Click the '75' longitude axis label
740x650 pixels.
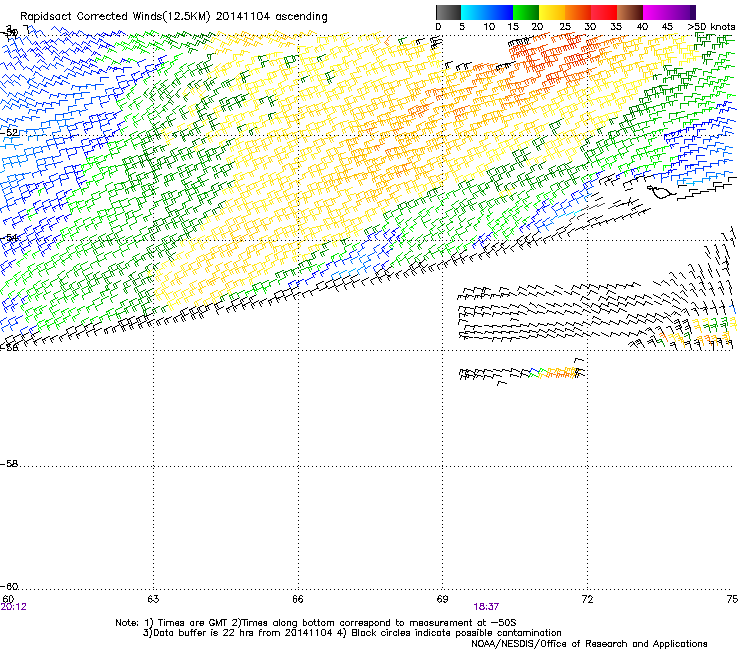click(732, 599)
